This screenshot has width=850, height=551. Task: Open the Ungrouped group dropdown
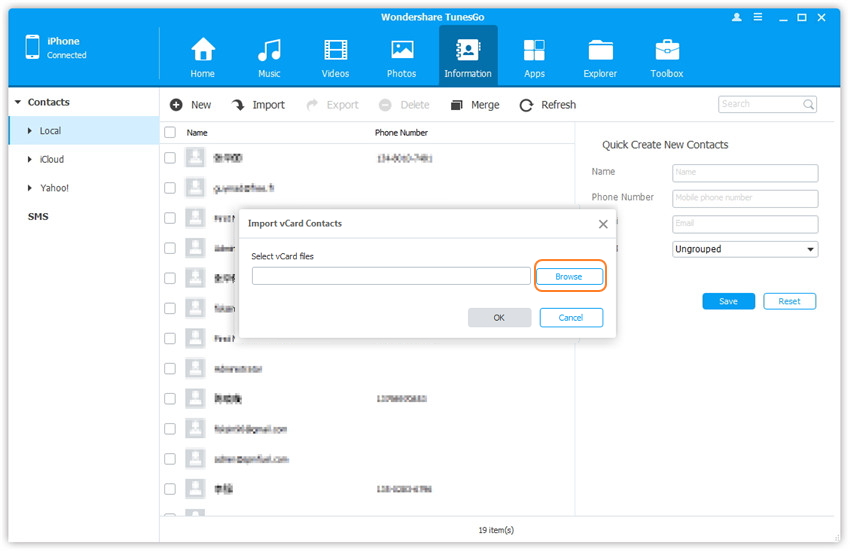tap(744, 249)
